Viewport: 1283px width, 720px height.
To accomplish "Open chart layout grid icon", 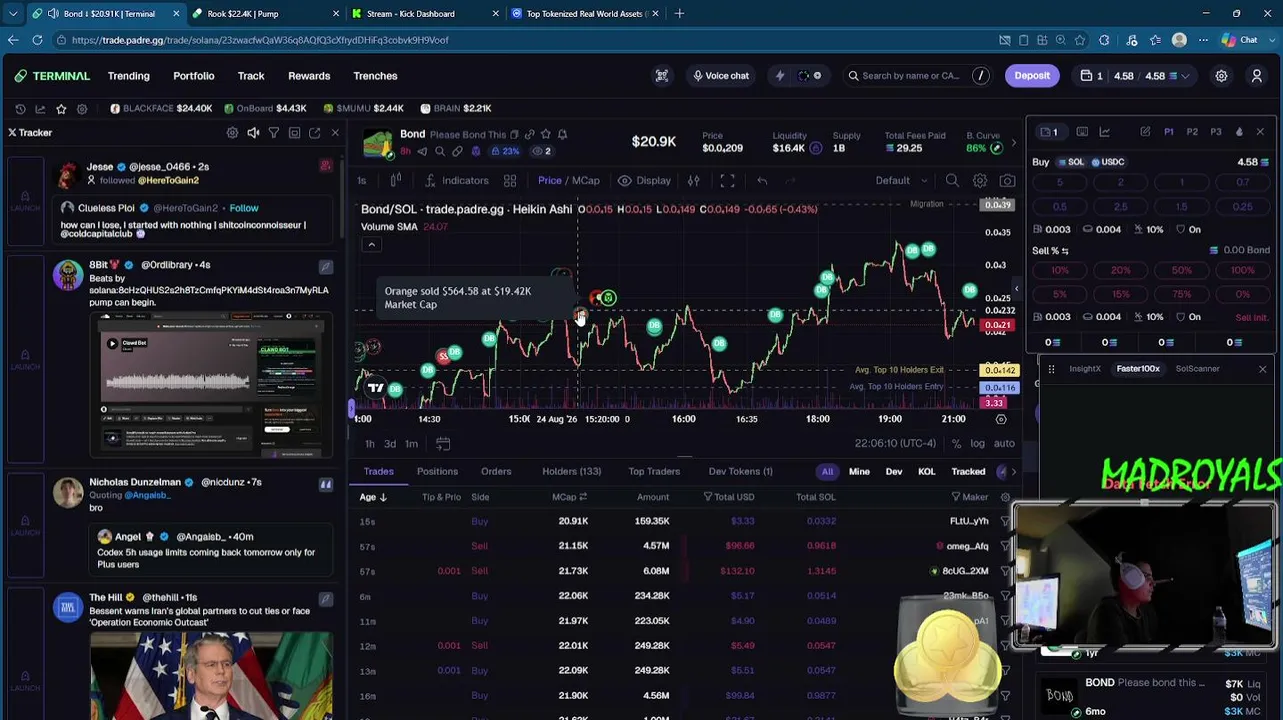I will (510, 181).
